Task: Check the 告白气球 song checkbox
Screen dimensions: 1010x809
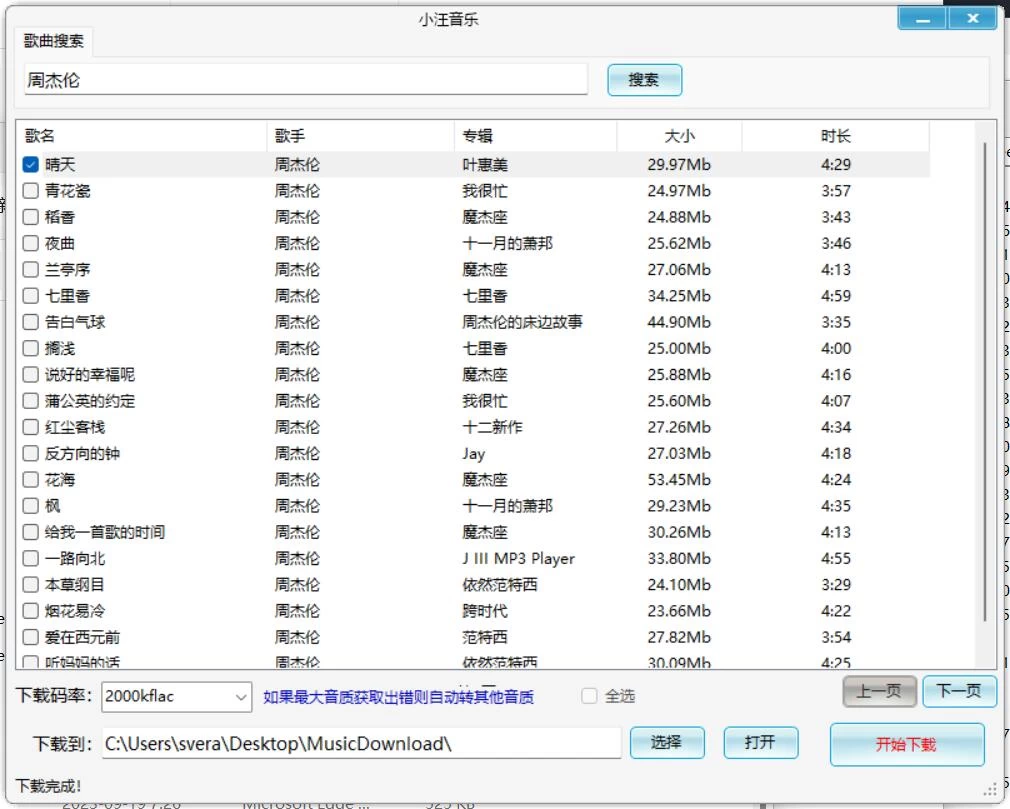Action: click(x=30, y=321)
